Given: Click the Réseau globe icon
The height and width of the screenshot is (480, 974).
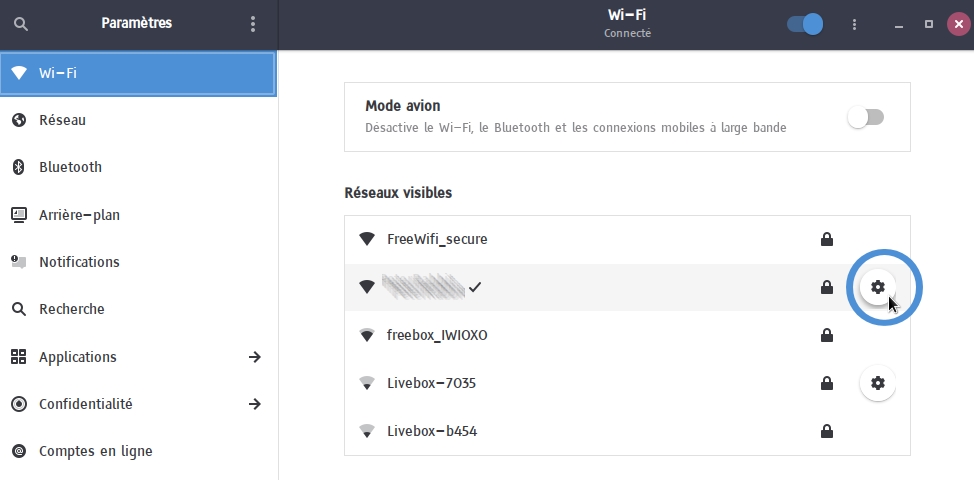Looking at the screenshot, I should 18,120.
